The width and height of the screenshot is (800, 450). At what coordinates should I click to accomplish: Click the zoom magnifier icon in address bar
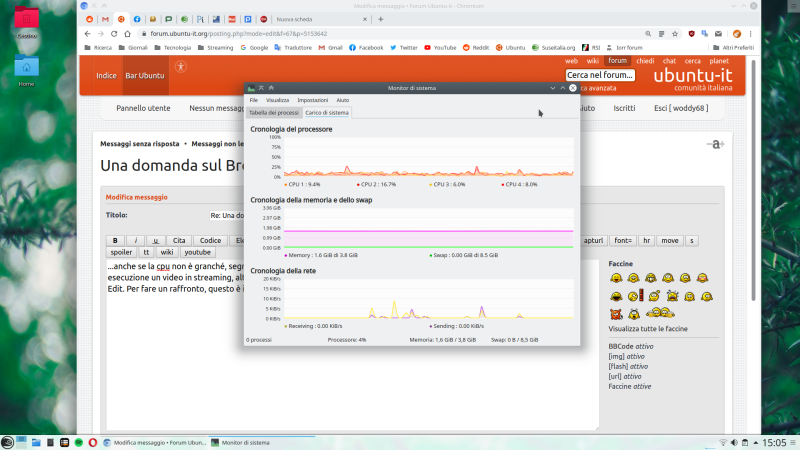tap(648, 34)
